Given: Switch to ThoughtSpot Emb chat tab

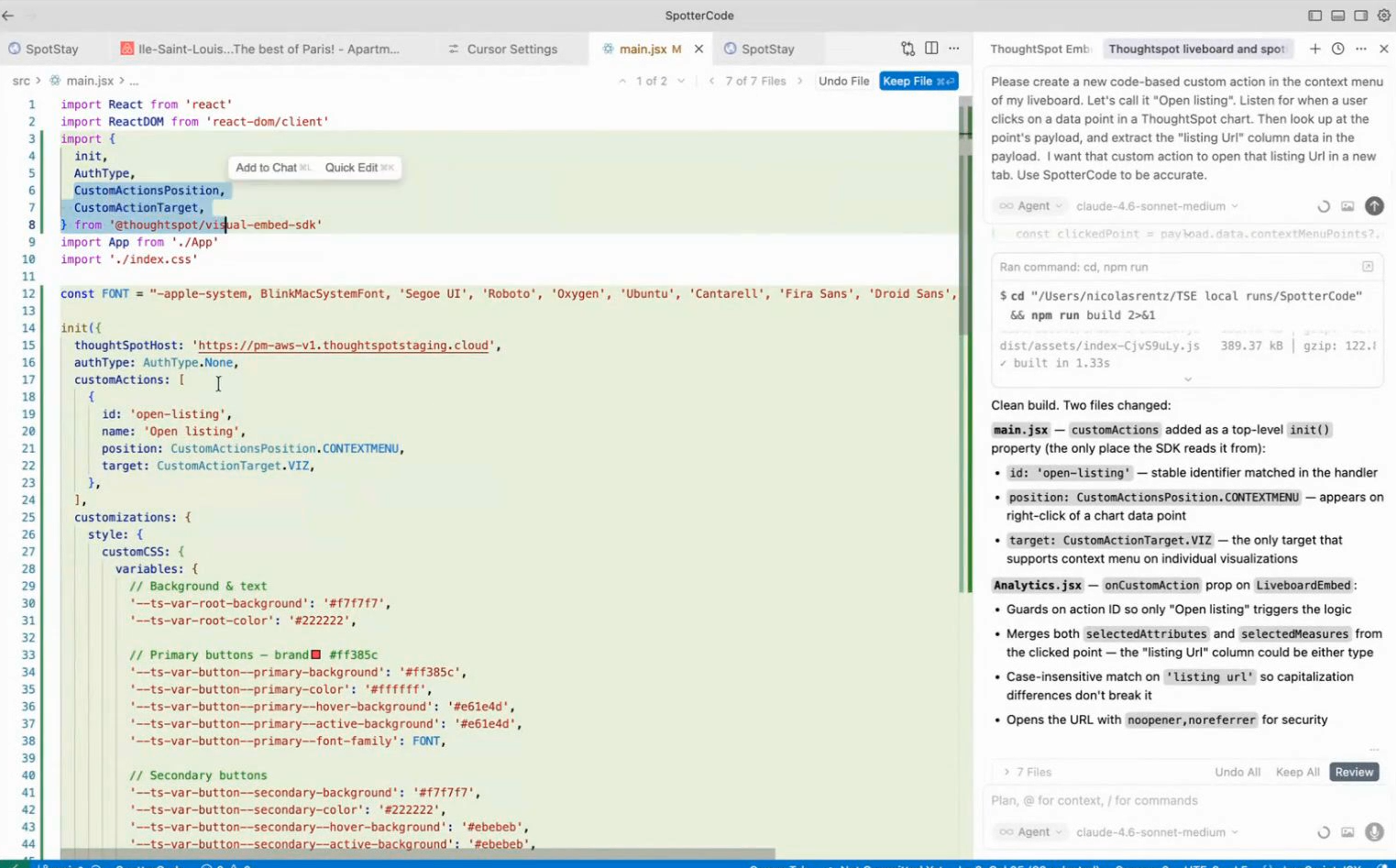Looking at the screenshot, I should coord(1040,49).
